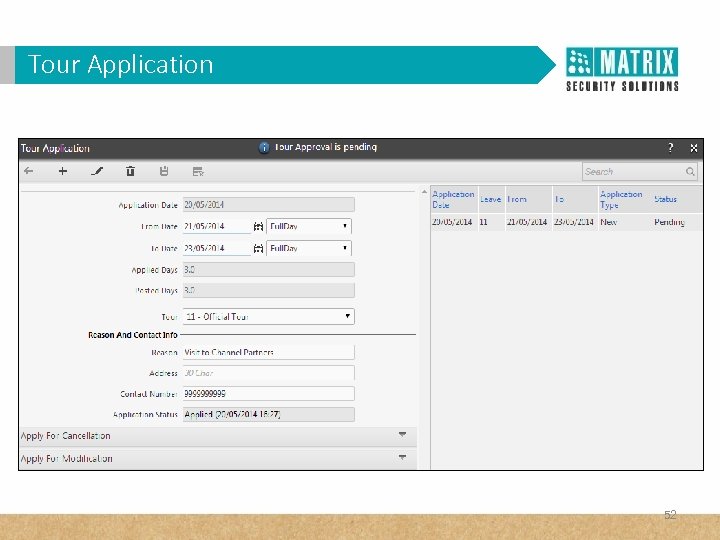Screen dimensions: 720x540
Task: Click the Reason input field
Action: [x=269, y=352]
